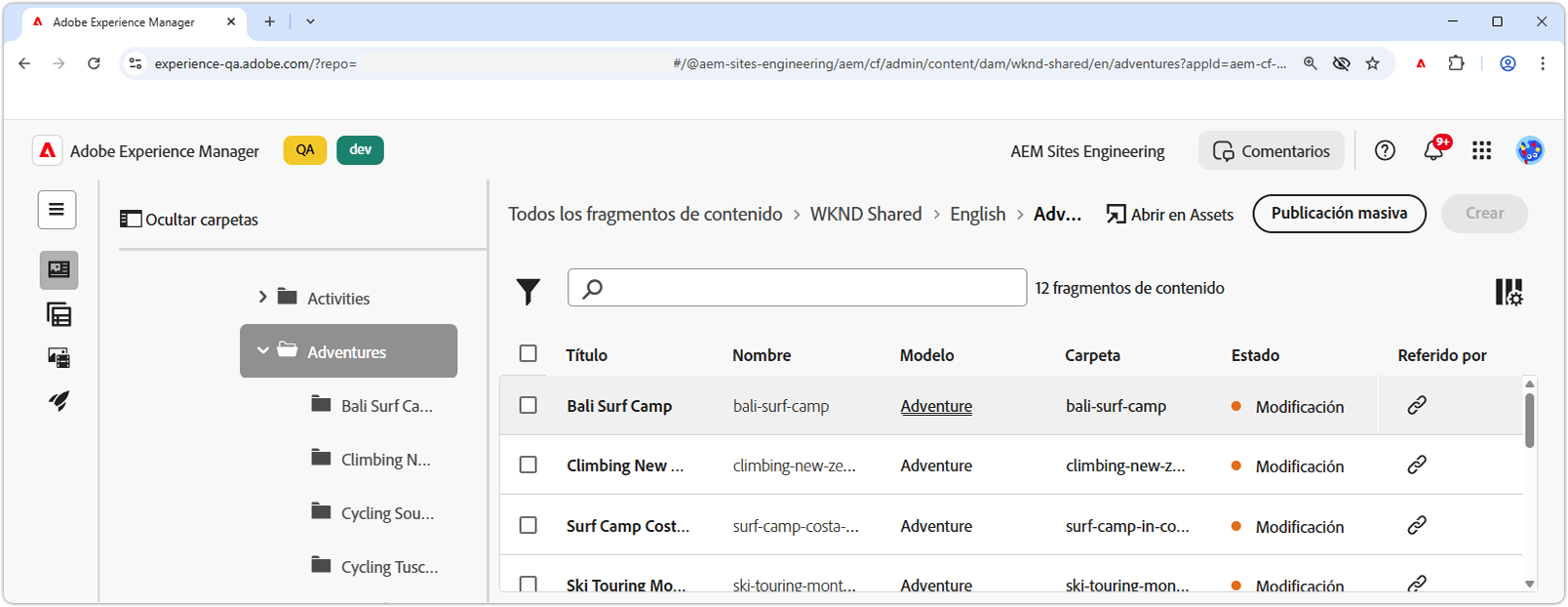Open the filter funnel panel
The height and width of the screenshot is (607, 1568).
(x=529, y=291)
